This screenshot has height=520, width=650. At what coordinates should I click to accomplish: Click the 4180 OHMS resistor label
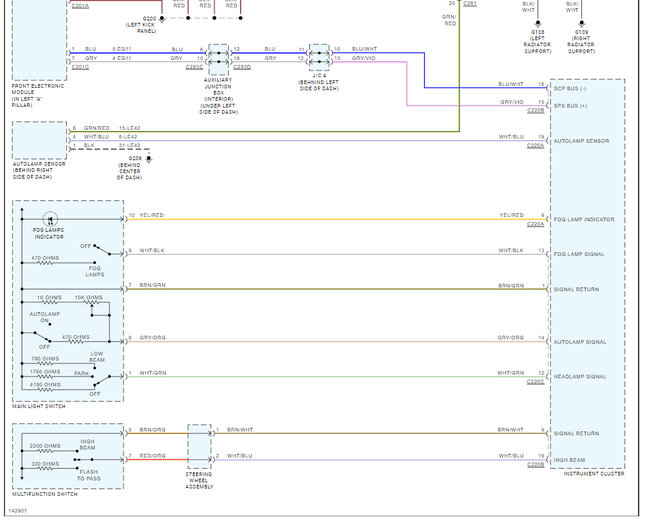45,385
